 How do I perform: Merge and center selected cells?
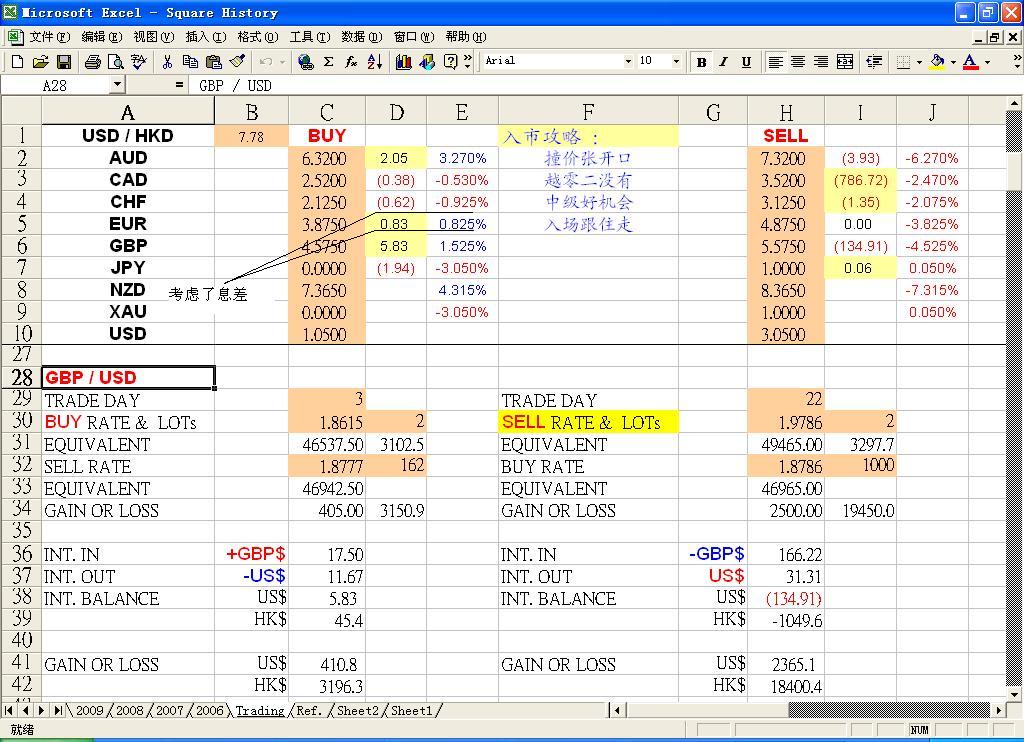(844, 61)
